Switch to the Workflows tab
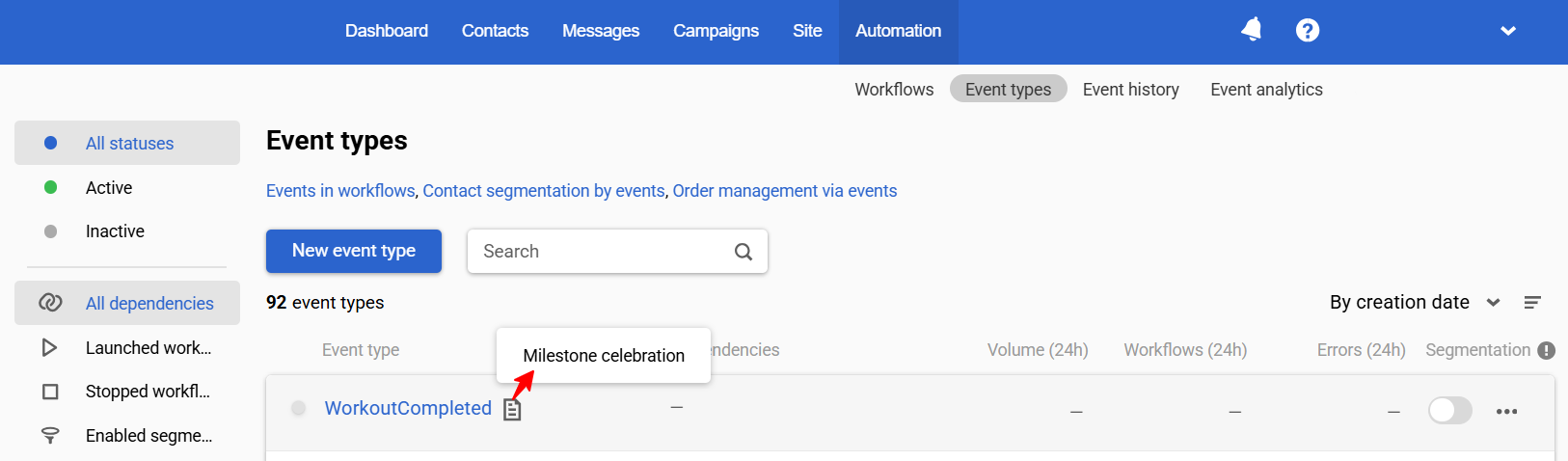The height and width of the screenshot is (461, 1568). pyautogui.click(x=894, y=90)
